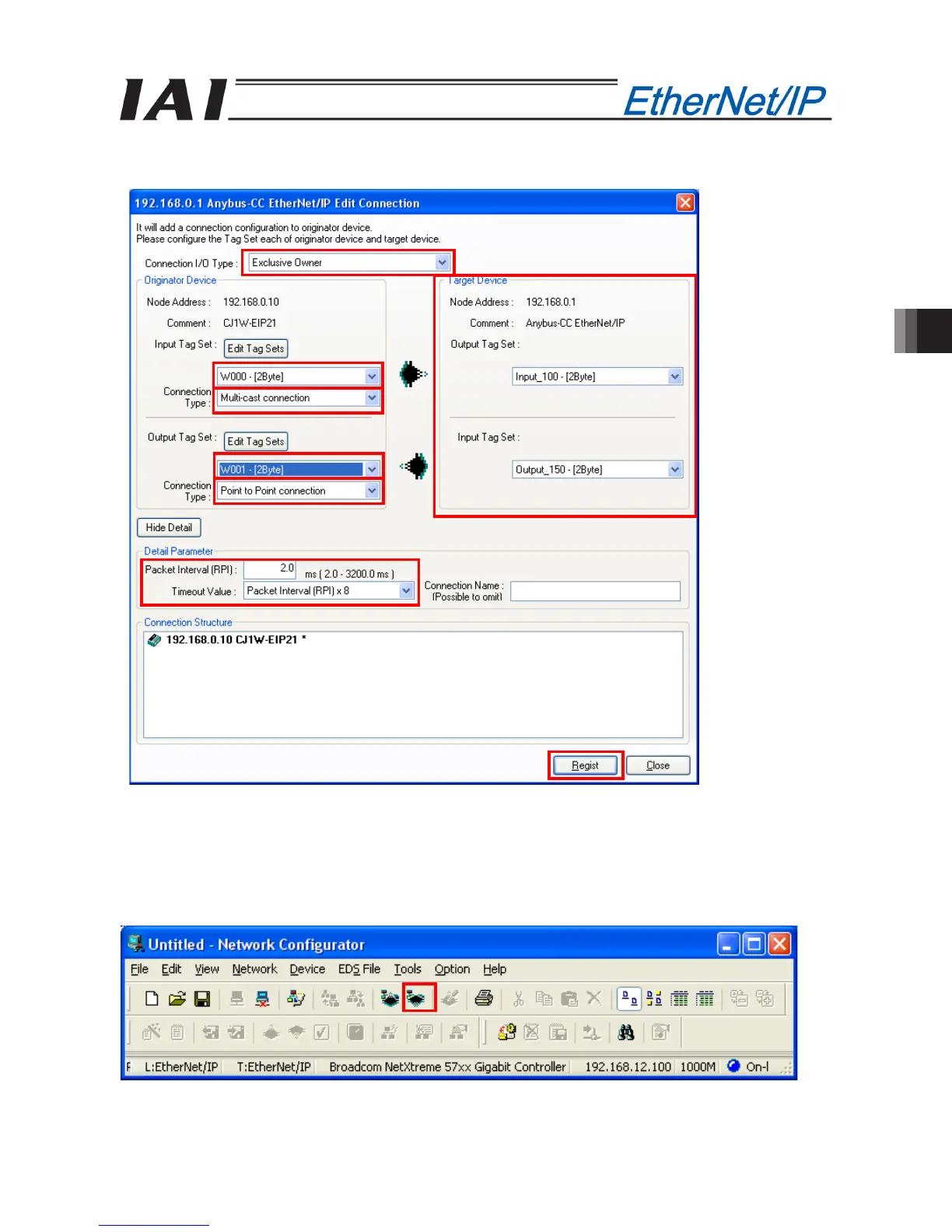Close the Edit Connection dialog with the X
This screenshot has height=1232, width=952.
(685, 202)
